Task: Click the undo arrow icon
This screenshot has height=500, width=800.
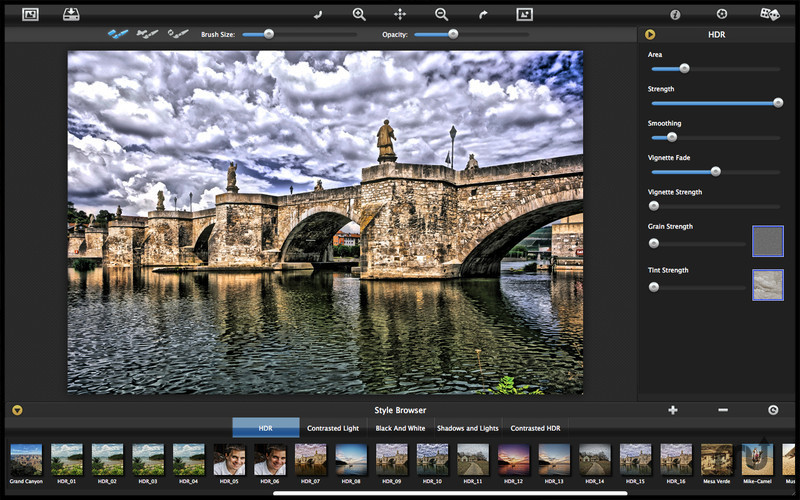Action: click(x=318, y=14)
